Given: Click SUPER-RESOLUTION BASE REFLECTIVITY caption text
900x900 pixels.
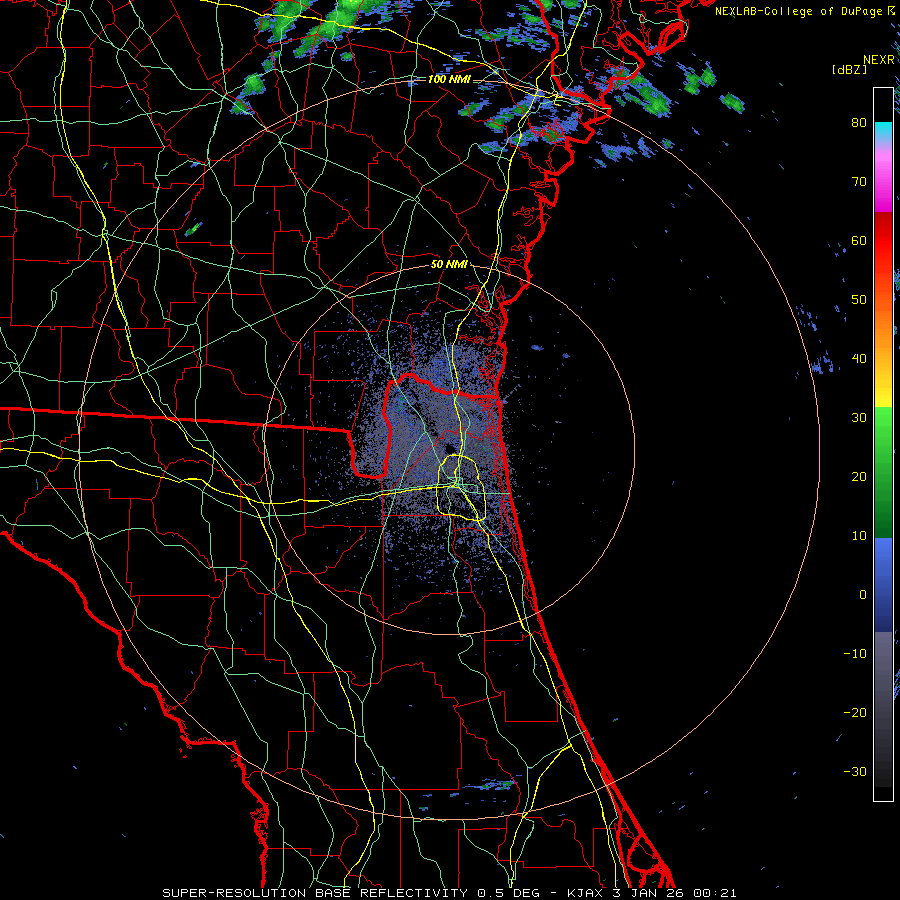Looking at the screenshot, I should point(315,893).
